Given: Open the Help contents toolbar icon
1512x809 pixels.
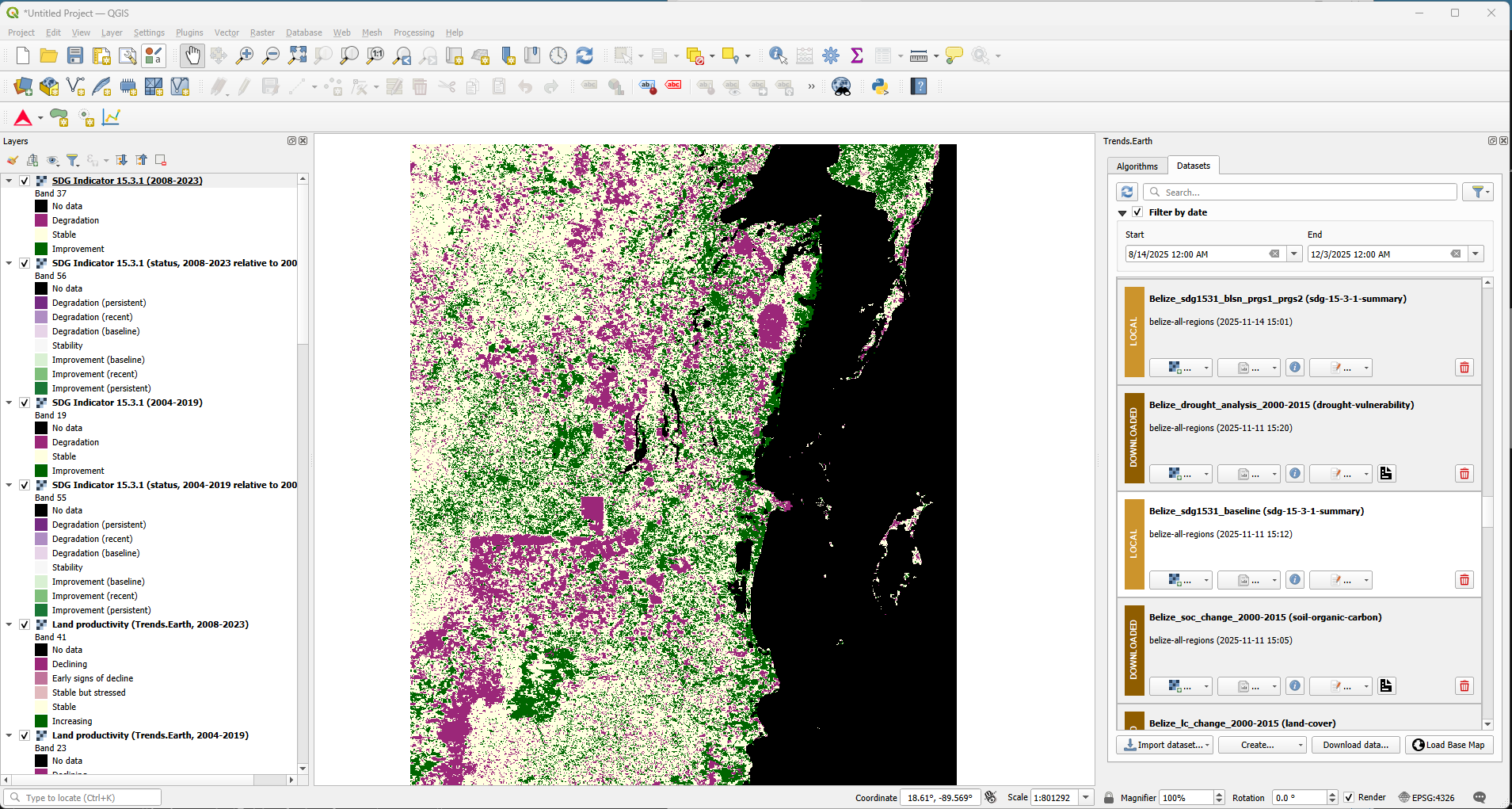Looking at the screenshot, I should click(919, 86).
